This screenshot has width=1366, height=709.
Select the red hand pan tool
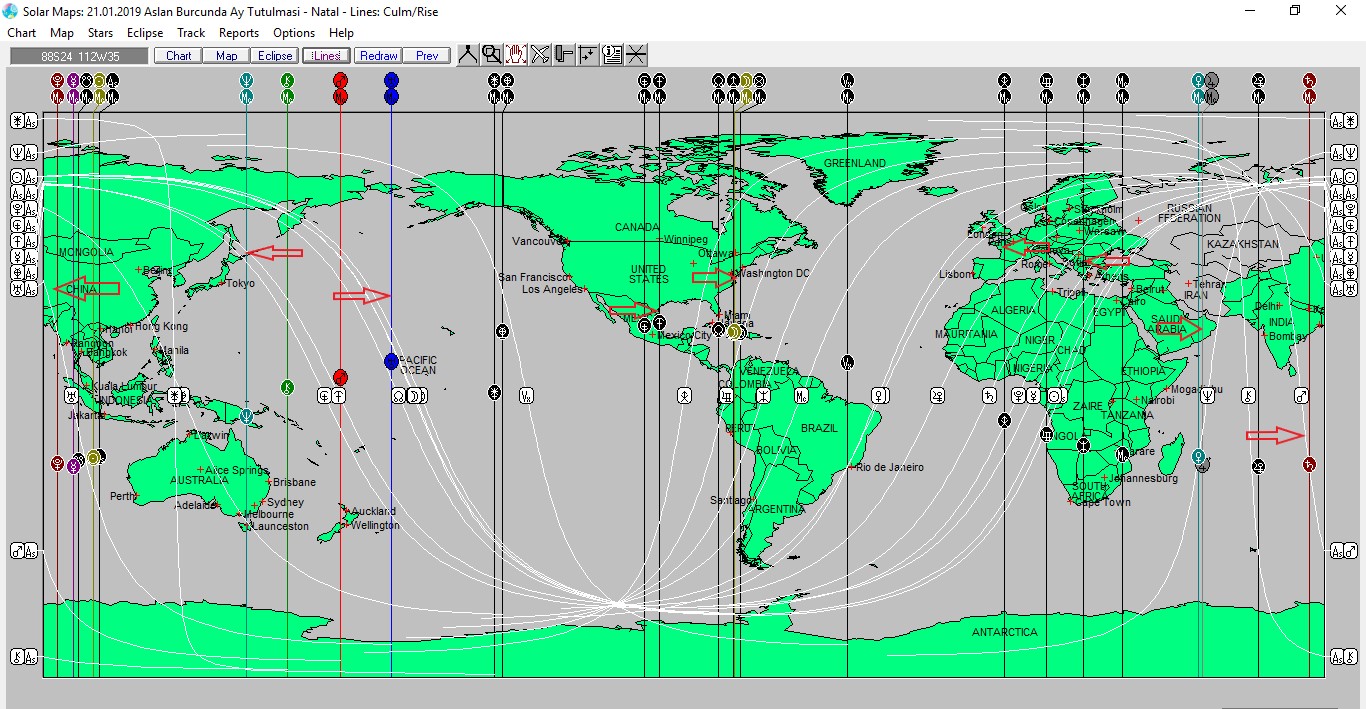515,55
